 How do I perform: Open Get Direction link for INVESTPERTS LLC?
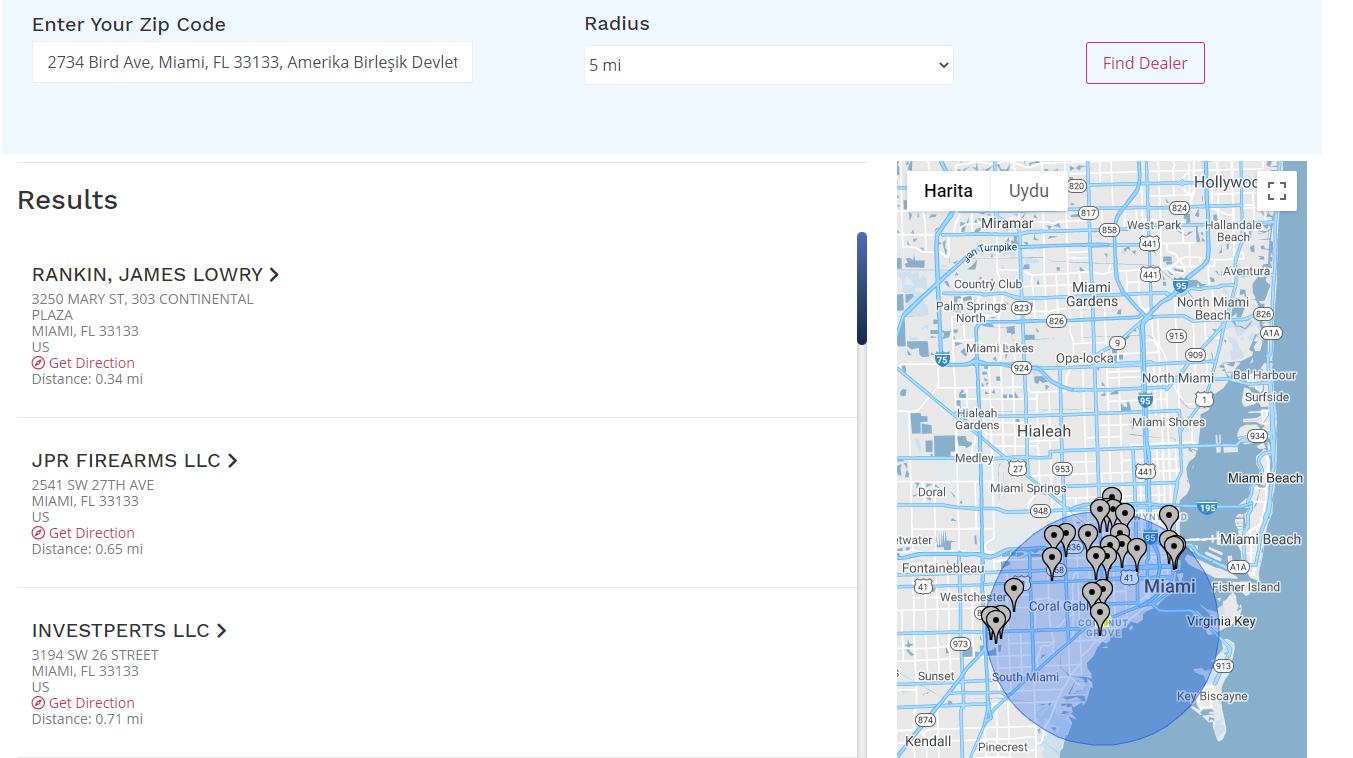pos(91,703)
